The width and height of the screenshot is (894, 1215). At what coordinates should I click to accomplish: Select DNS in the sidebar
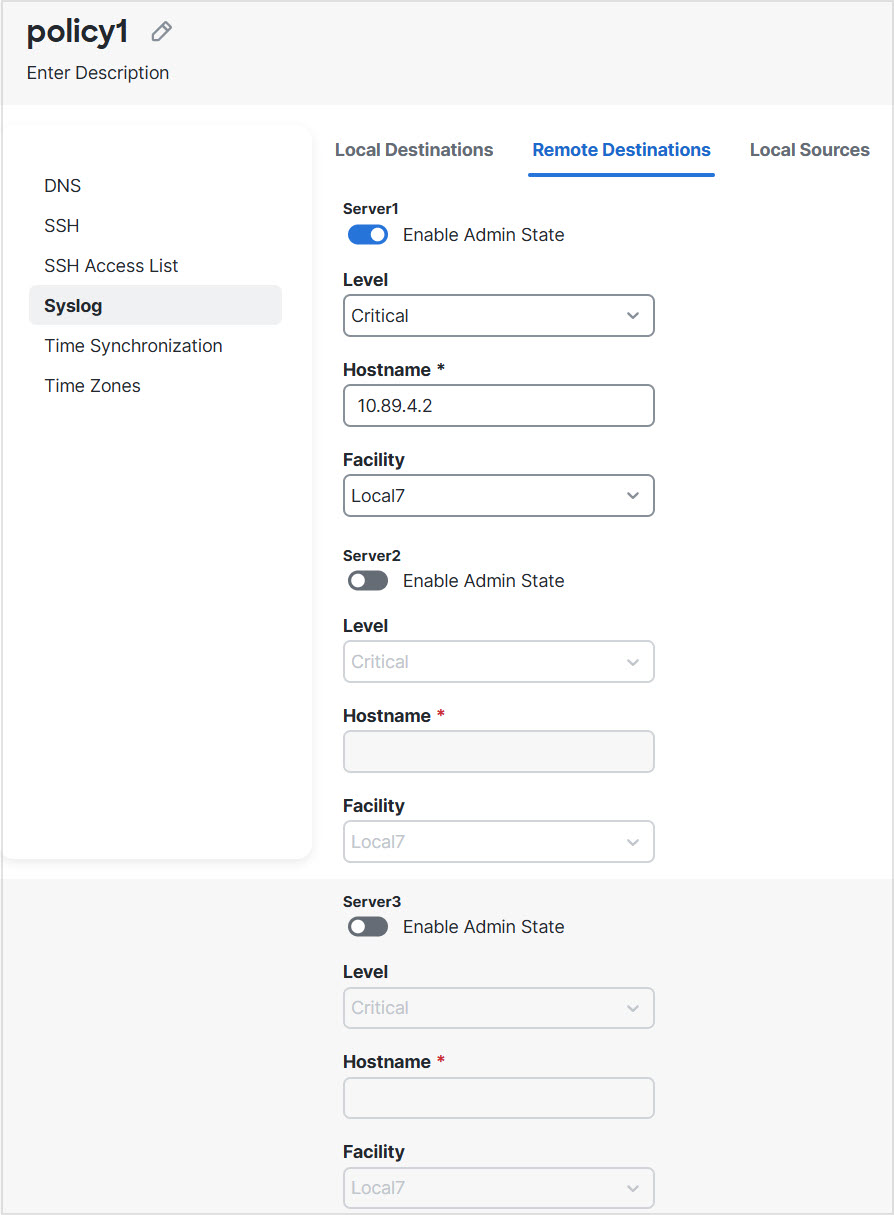click(x=62, y=185)
